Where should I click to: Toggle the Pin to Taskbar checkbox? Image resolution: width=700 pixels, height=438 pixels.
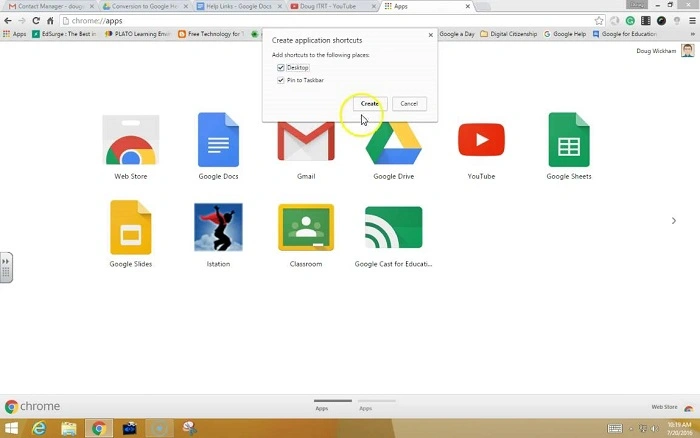tap(281, 80)
